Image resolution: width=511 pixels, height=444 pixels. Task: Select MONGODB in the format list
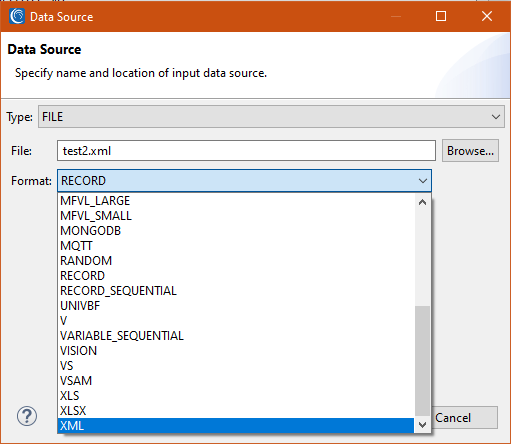[236, 231]
